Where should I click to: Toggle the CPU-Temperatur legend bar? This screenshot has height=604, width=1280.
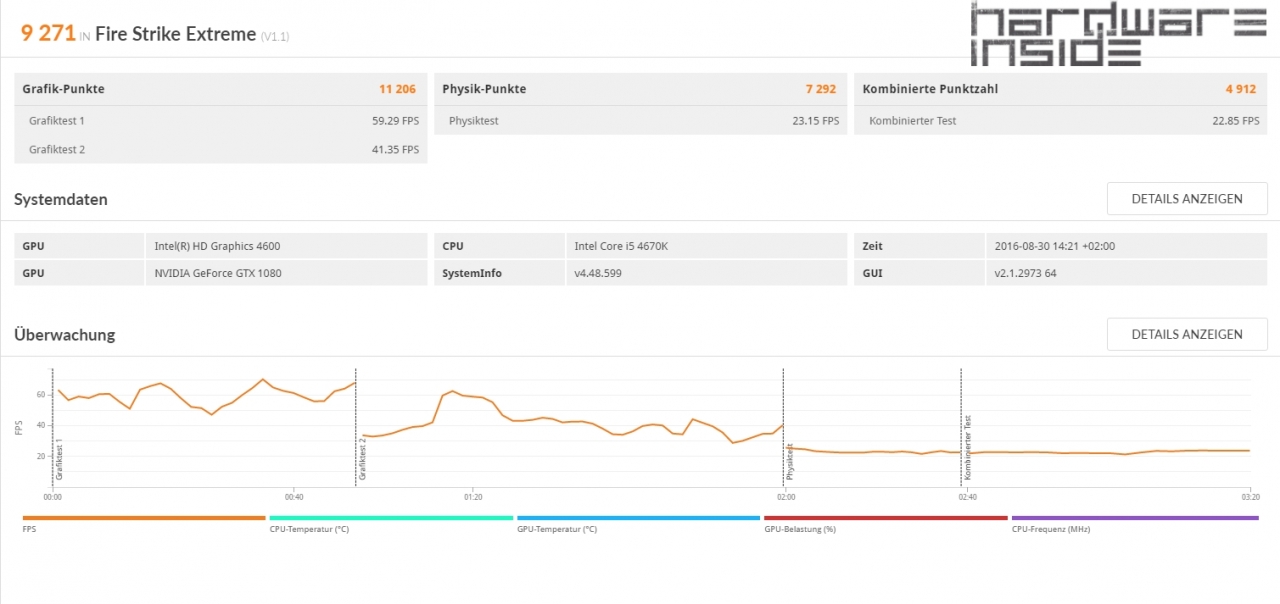point(391,518)
